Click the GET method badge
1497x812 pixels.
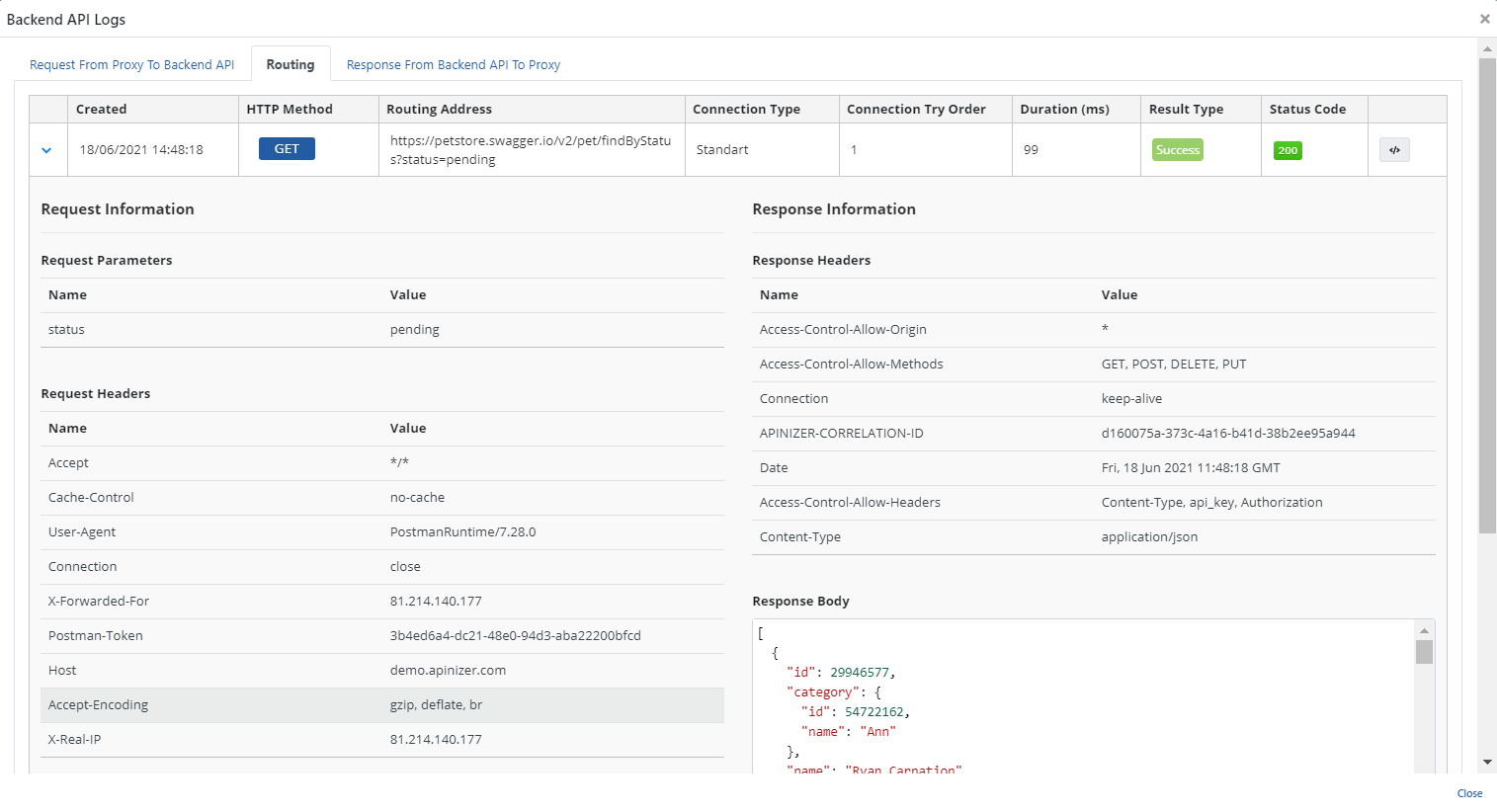(287, 149)
